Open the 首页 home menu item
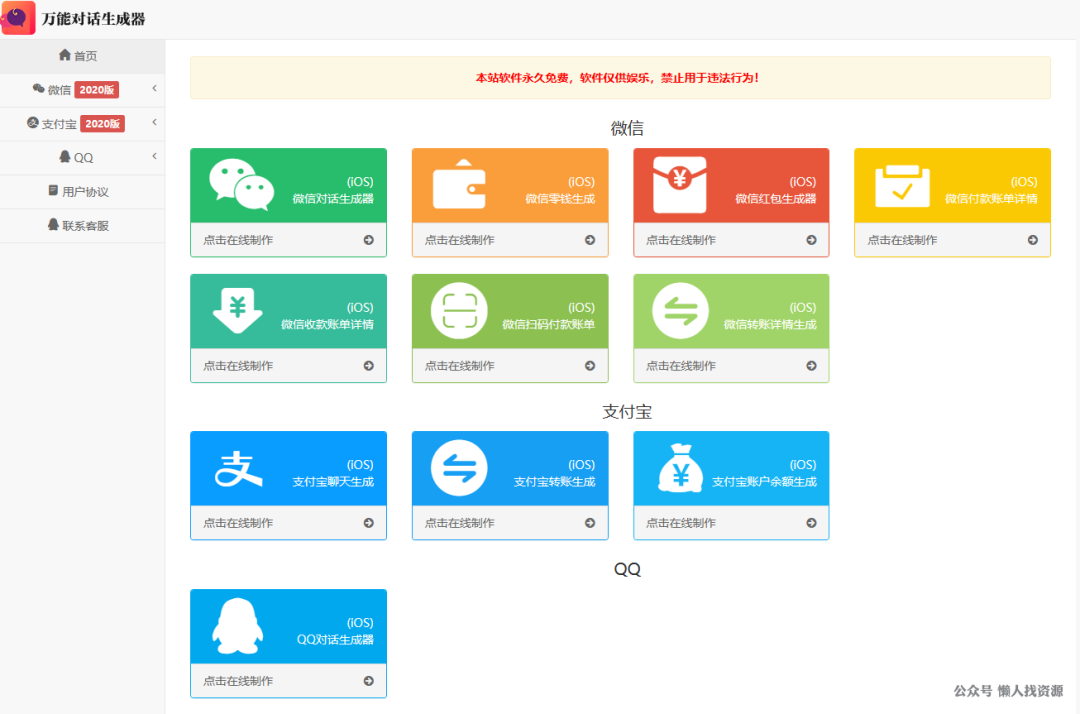The width and height of the screenshot is (1080, 714). pos(82,56)
